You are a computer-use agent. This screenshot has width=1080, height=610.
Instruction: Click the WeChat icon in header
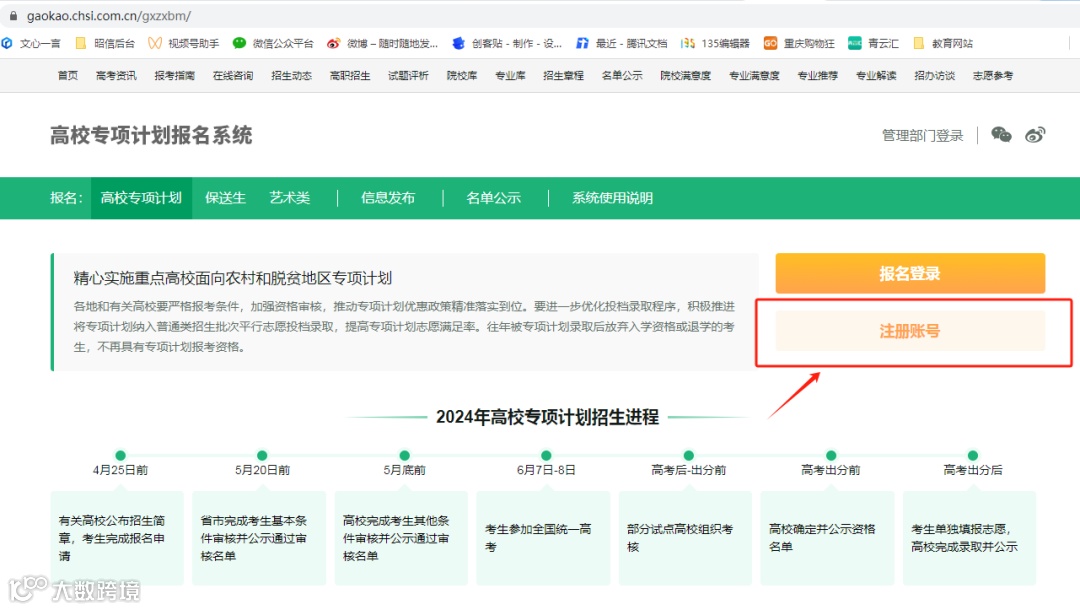[x=1001, y=135]
